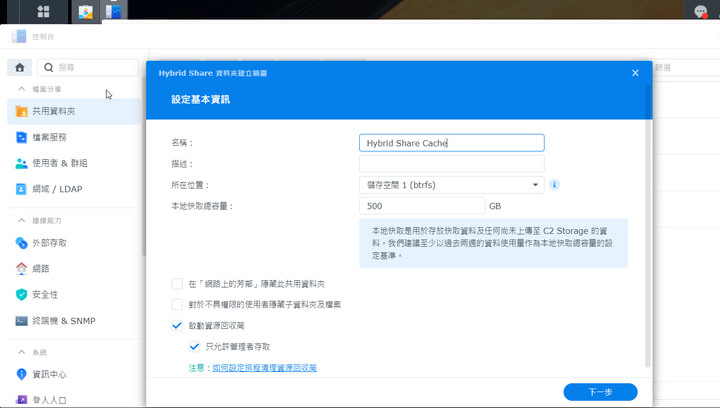The image size is (720, 408).
Task: Open 共用資料夾 in the sidebar
Action: click(74, 111)
